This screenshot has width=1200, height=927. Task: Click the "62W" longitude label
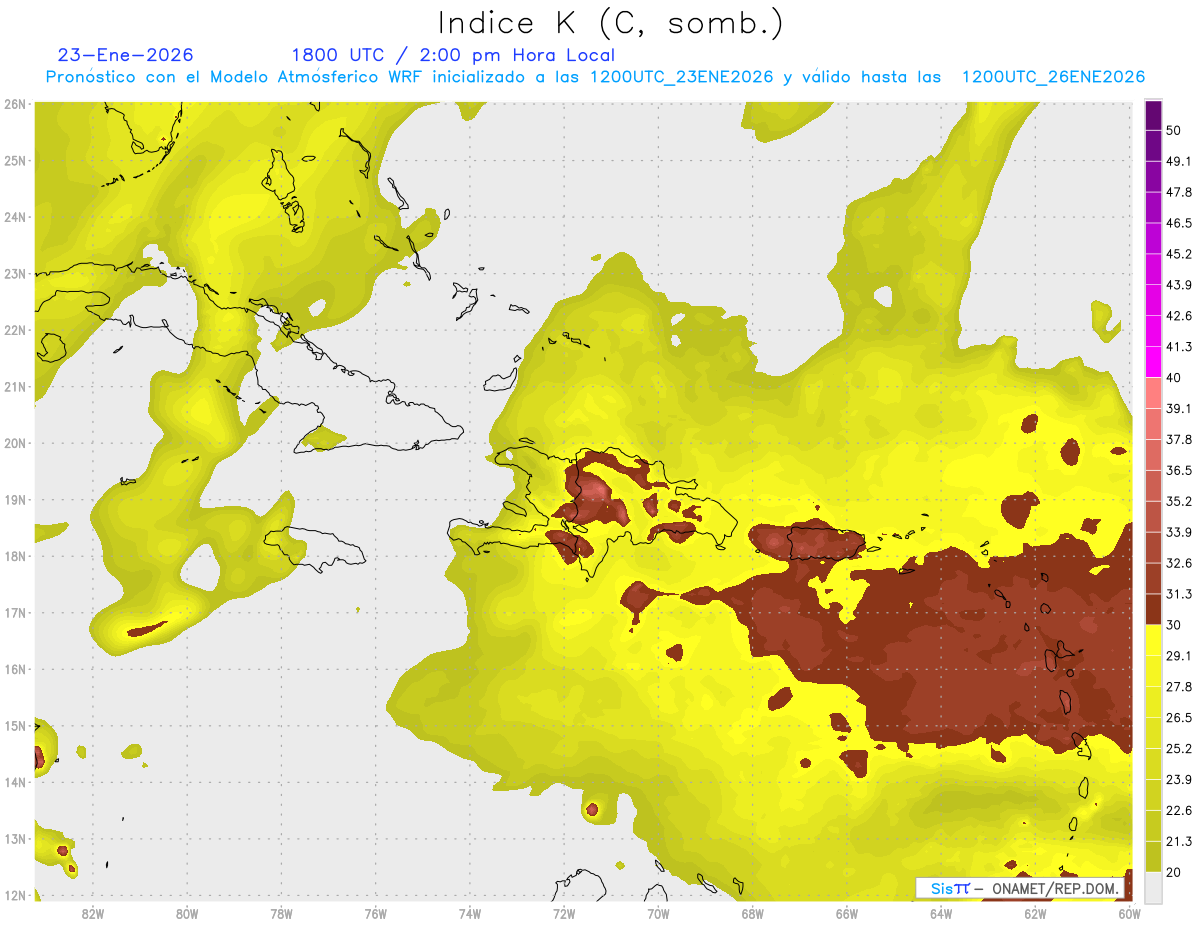click(x=1036, y=913)
